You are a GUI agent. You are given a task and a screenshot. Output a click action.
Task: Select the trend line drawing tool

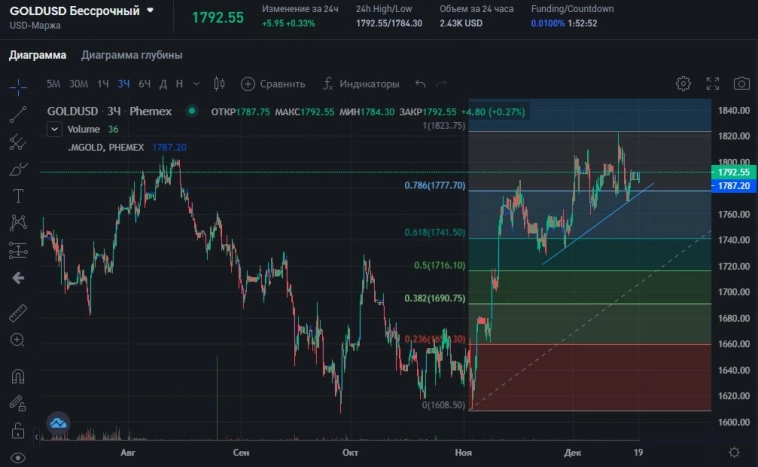tap(18, 115)
